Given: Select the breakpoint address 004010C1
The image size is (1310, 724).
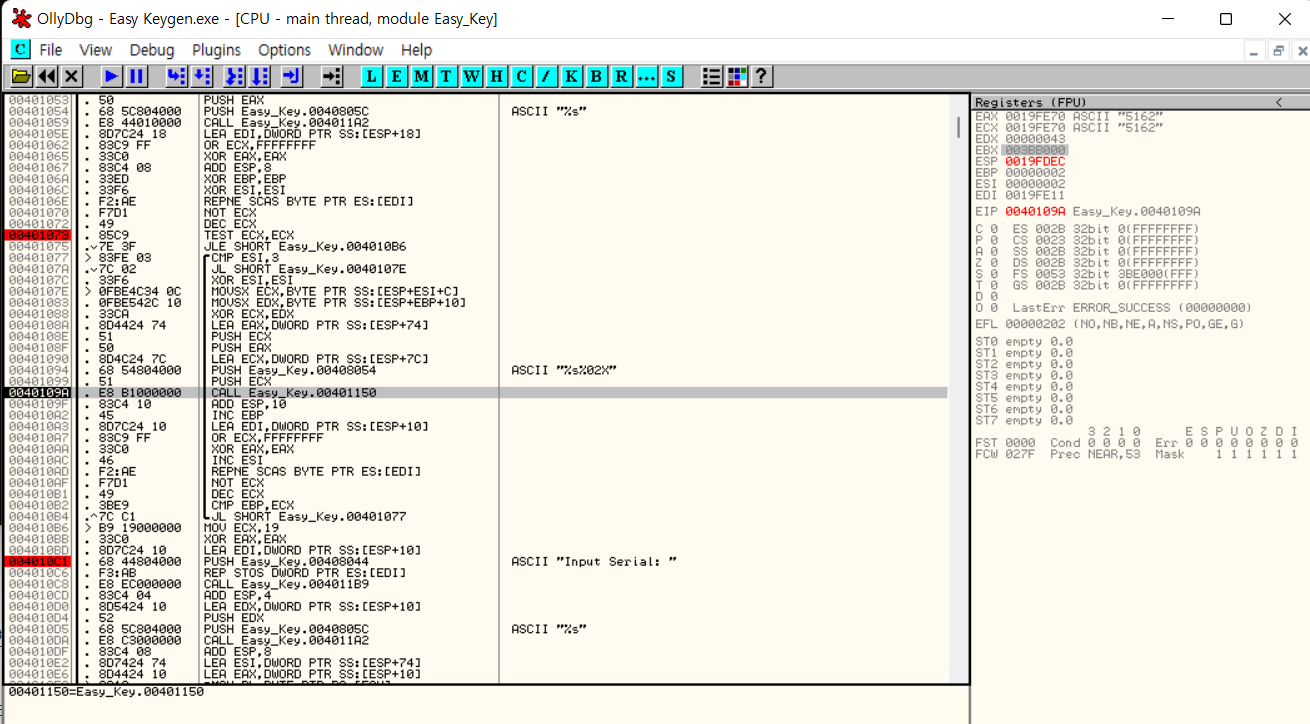Looking at the screenshot, I should click(39, 561).
